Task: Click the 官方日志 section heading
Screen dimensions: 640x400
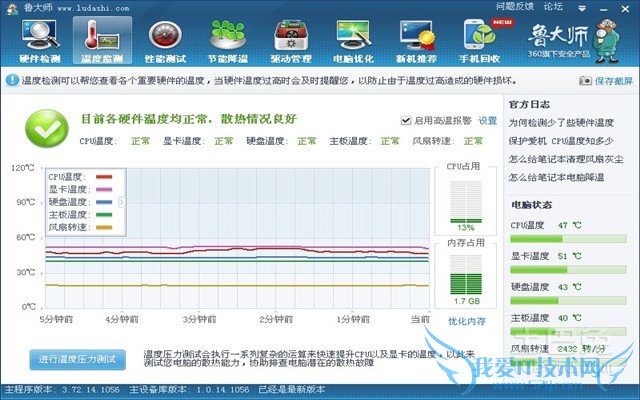Action: coord(529,104)
